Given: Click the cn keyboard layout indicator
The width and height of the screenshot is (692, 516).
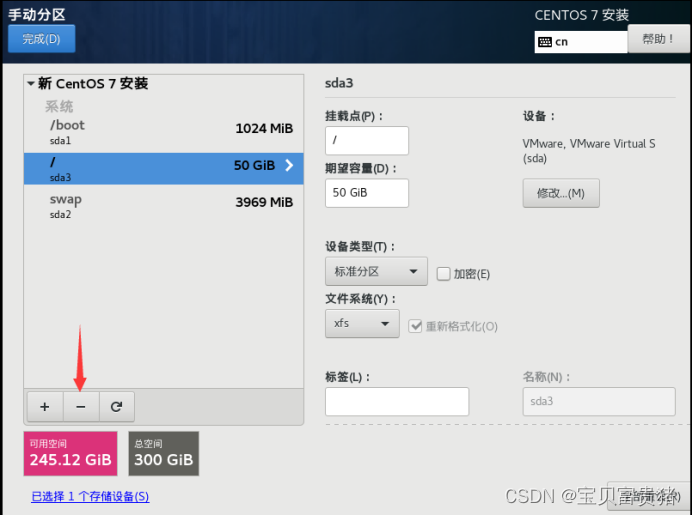Looking at the screenshot, I should point(581,42).
